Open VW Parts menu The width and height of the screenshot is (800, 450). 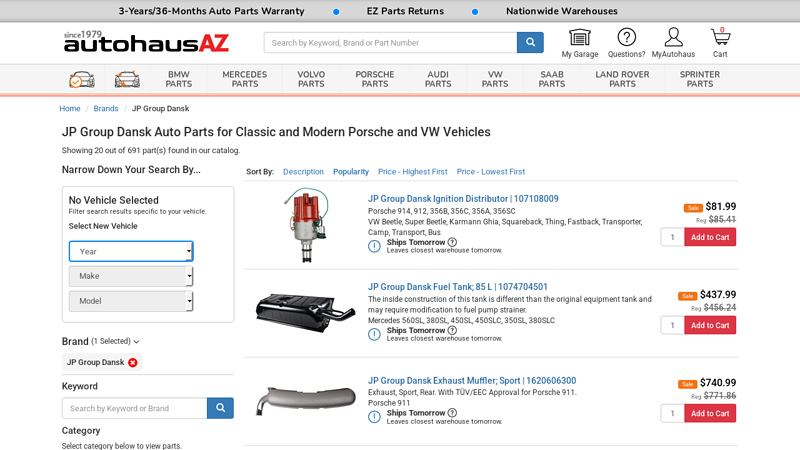click(x=495, y=79)
